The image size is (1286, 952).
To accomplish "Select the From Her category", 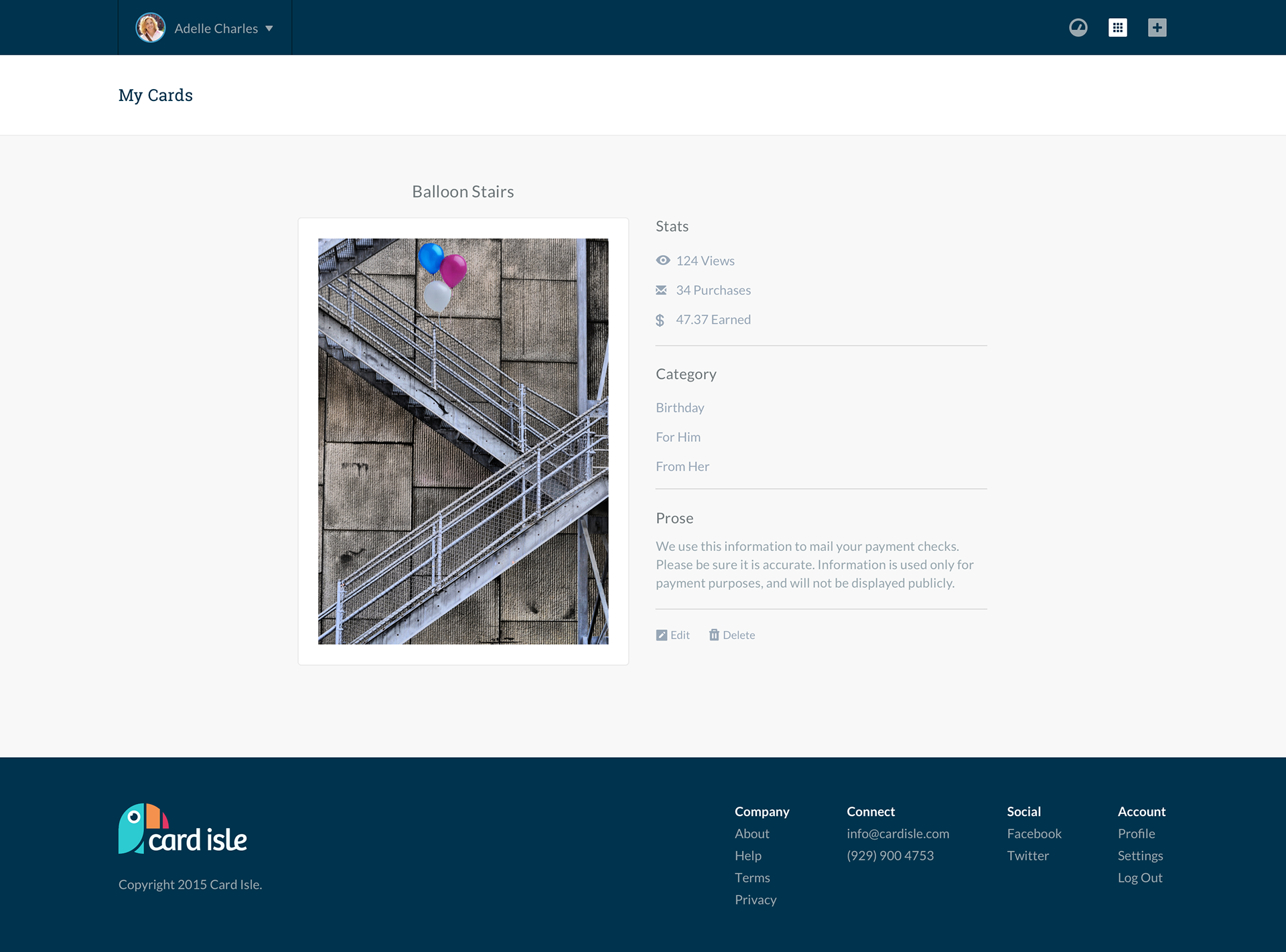I will pos(683,467).
